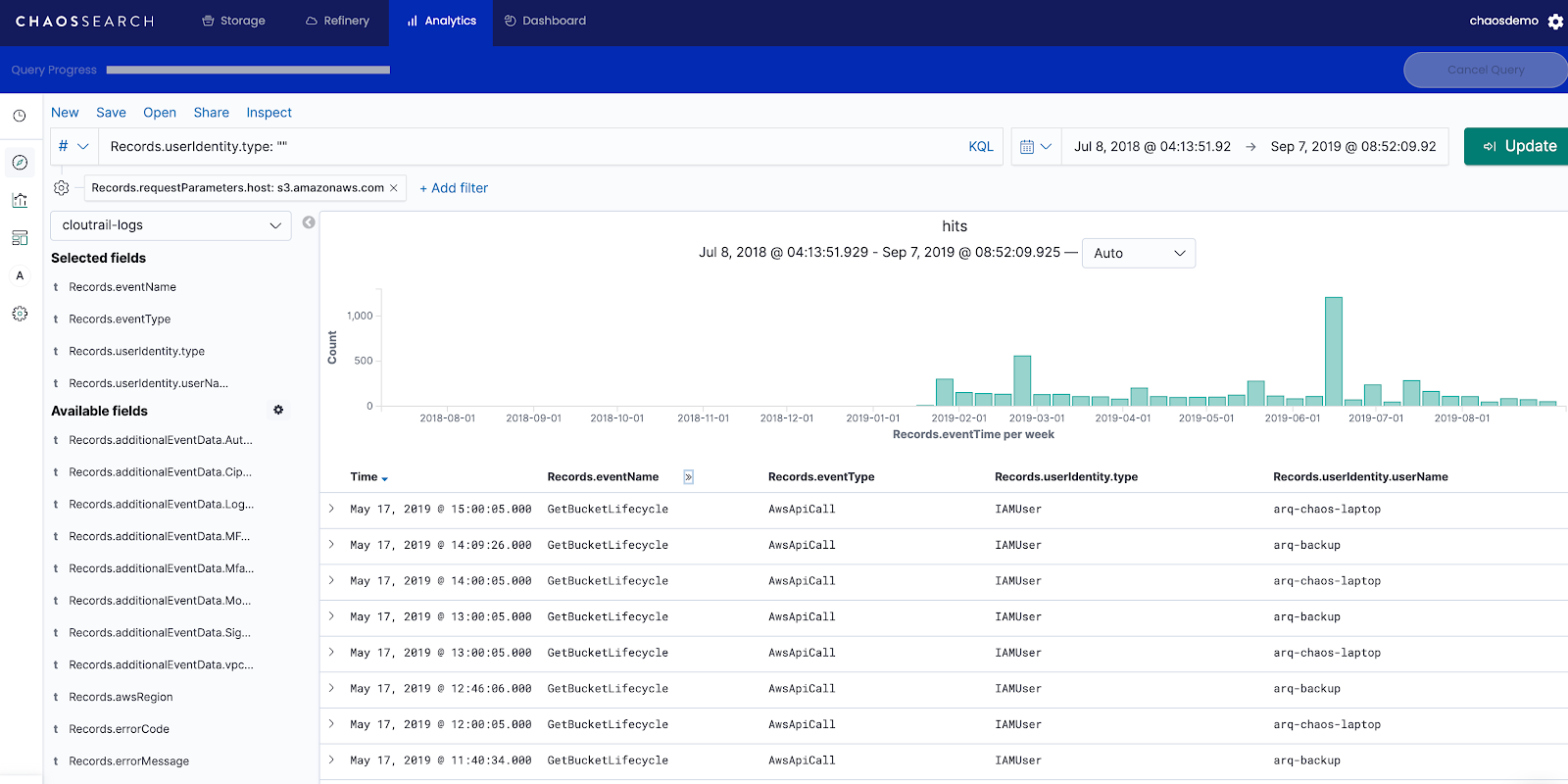Click the 'A' icon in left sidebar
1568x784 pixels.
20,275
